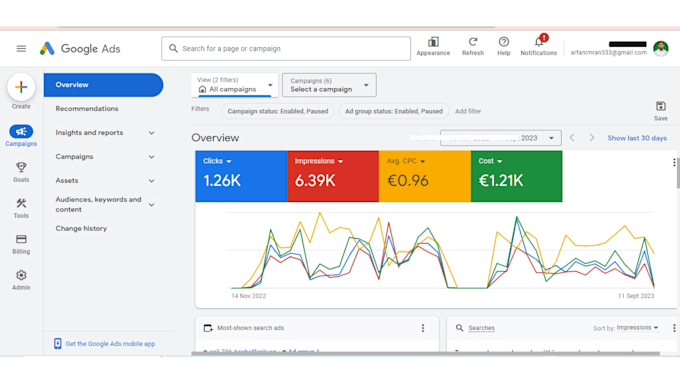Open Select a campaign dropdown
Viewport: 680px width, 383px height.
click(329, 85)
